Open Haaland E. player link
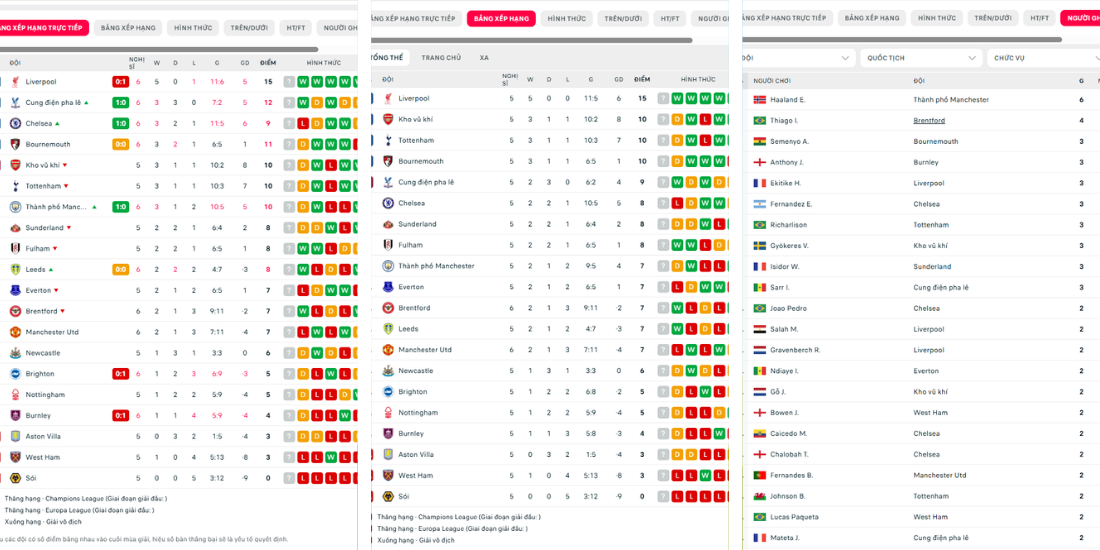The height and width of the screenshot is (550, 1100). pyautogui.click(x=788, y=100)
